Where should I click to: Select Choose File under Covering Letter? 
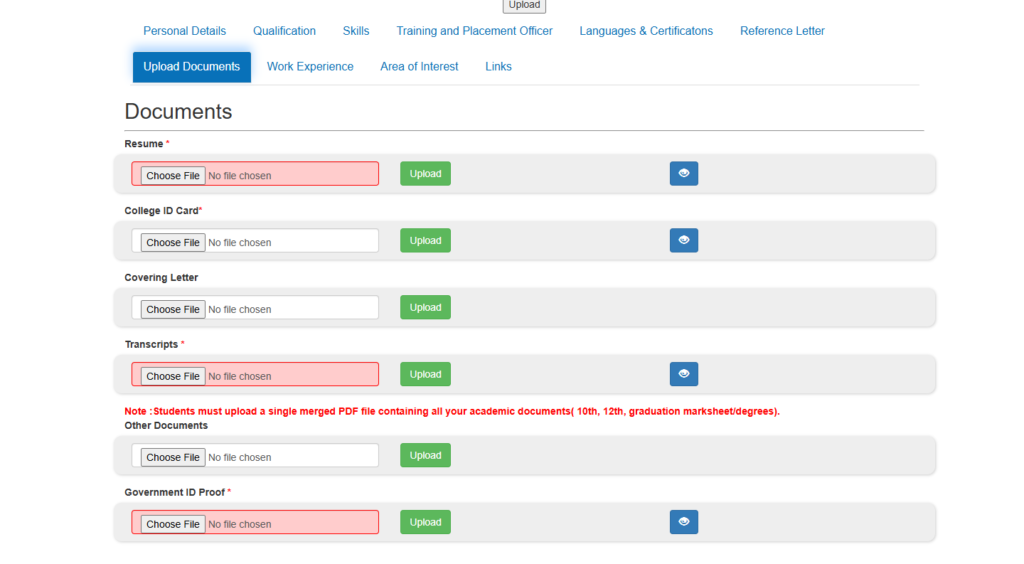click(173, 310)
